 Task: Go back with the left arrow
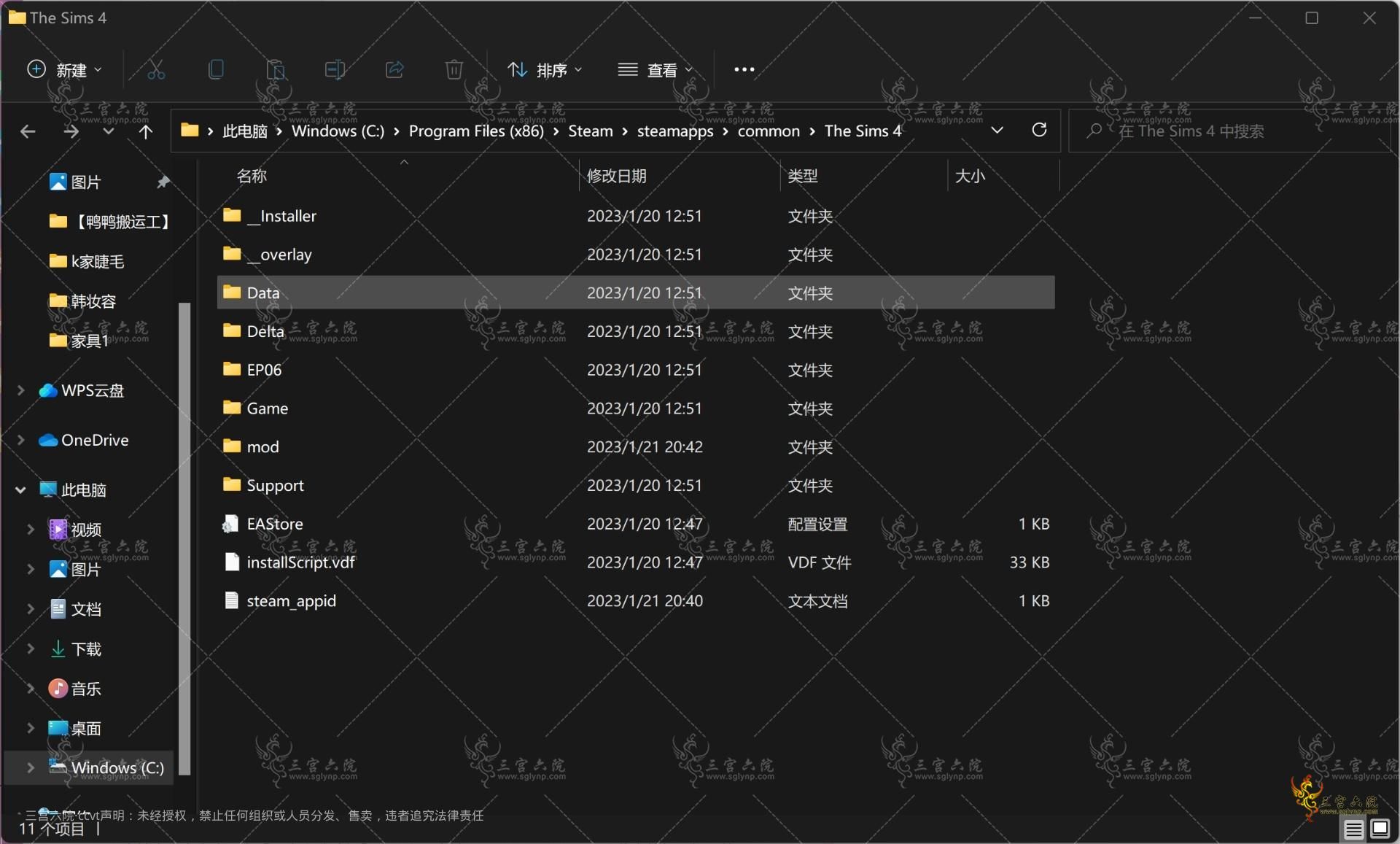pyautogui.click(x=28, y=131)
